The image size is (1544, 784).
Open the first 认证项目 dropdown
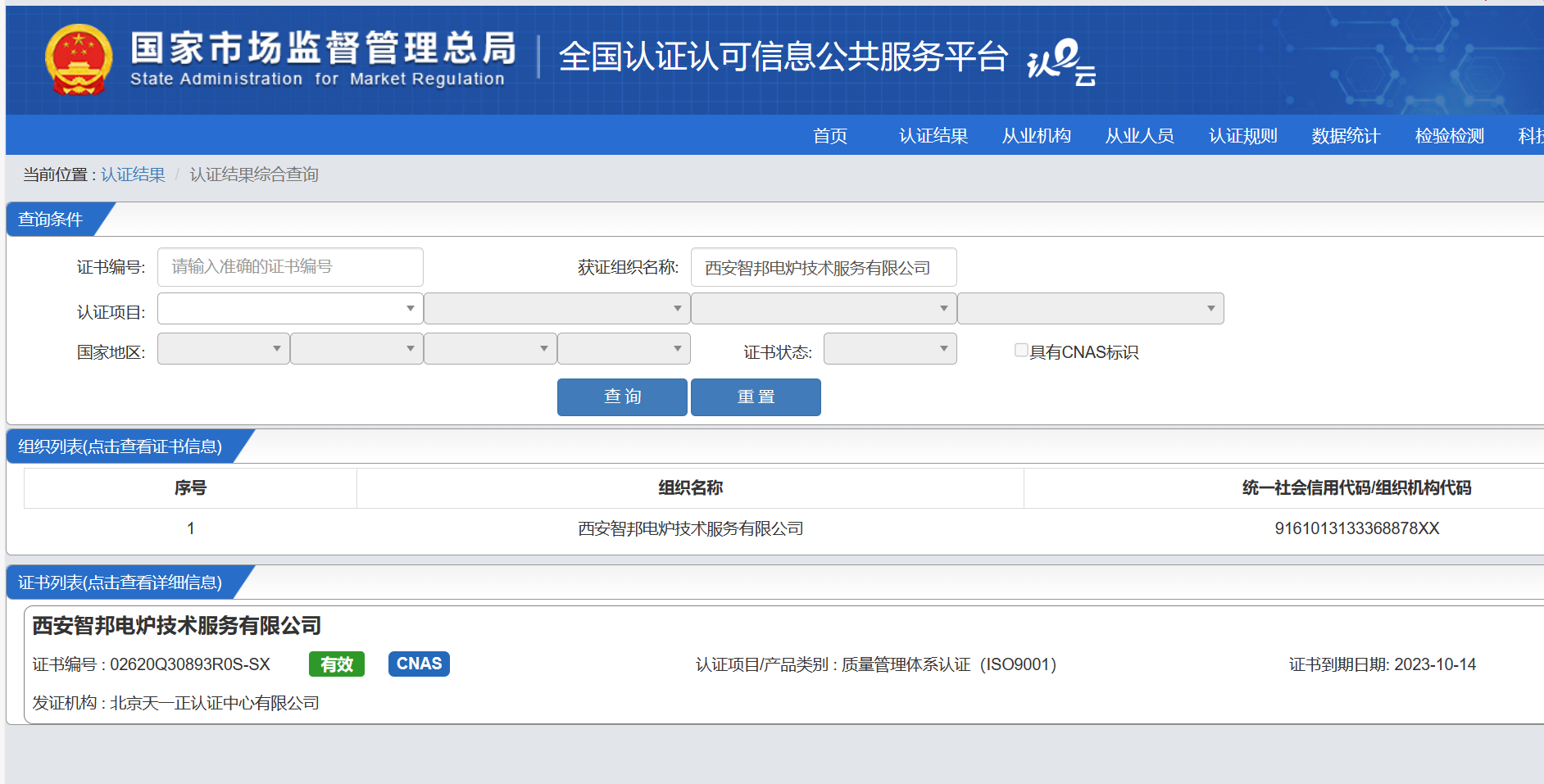pyautogui.click(x=290, y=309)
